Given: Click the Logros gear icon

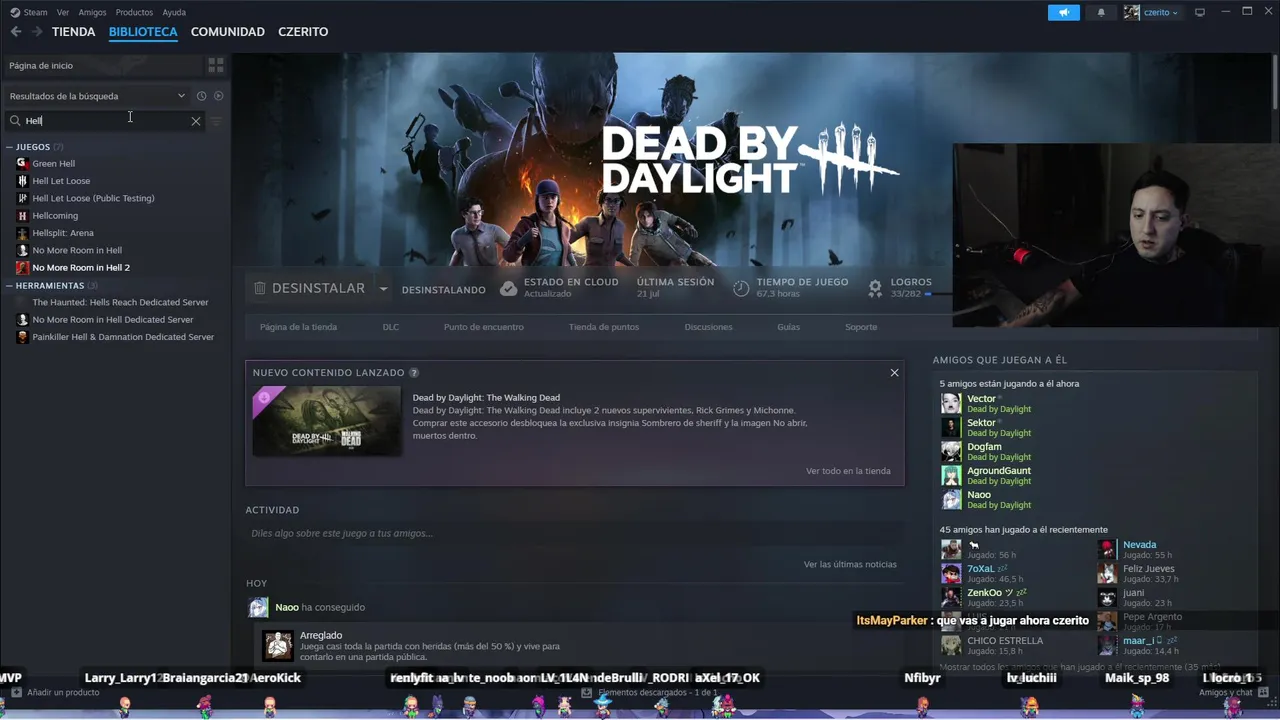Looking at the screenshot, I should click(875, 288).
